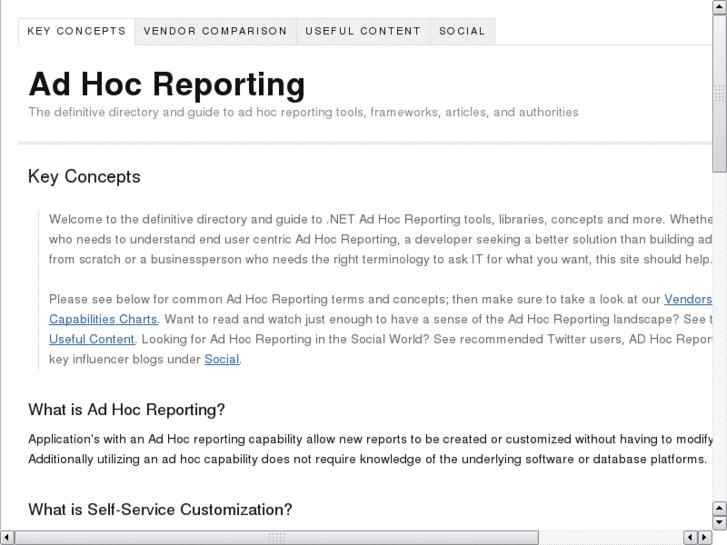Open the Key Concepts tab

76,31
